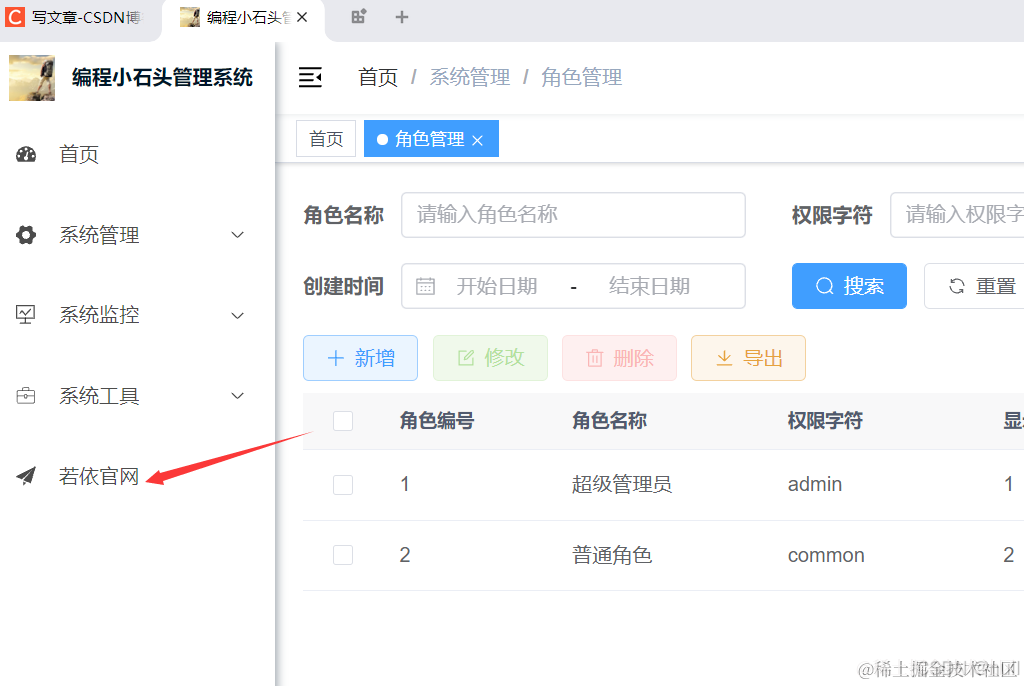Expand the 系统工具 submenu arrow
This screenshot has height=686, width=1024.
238,396
